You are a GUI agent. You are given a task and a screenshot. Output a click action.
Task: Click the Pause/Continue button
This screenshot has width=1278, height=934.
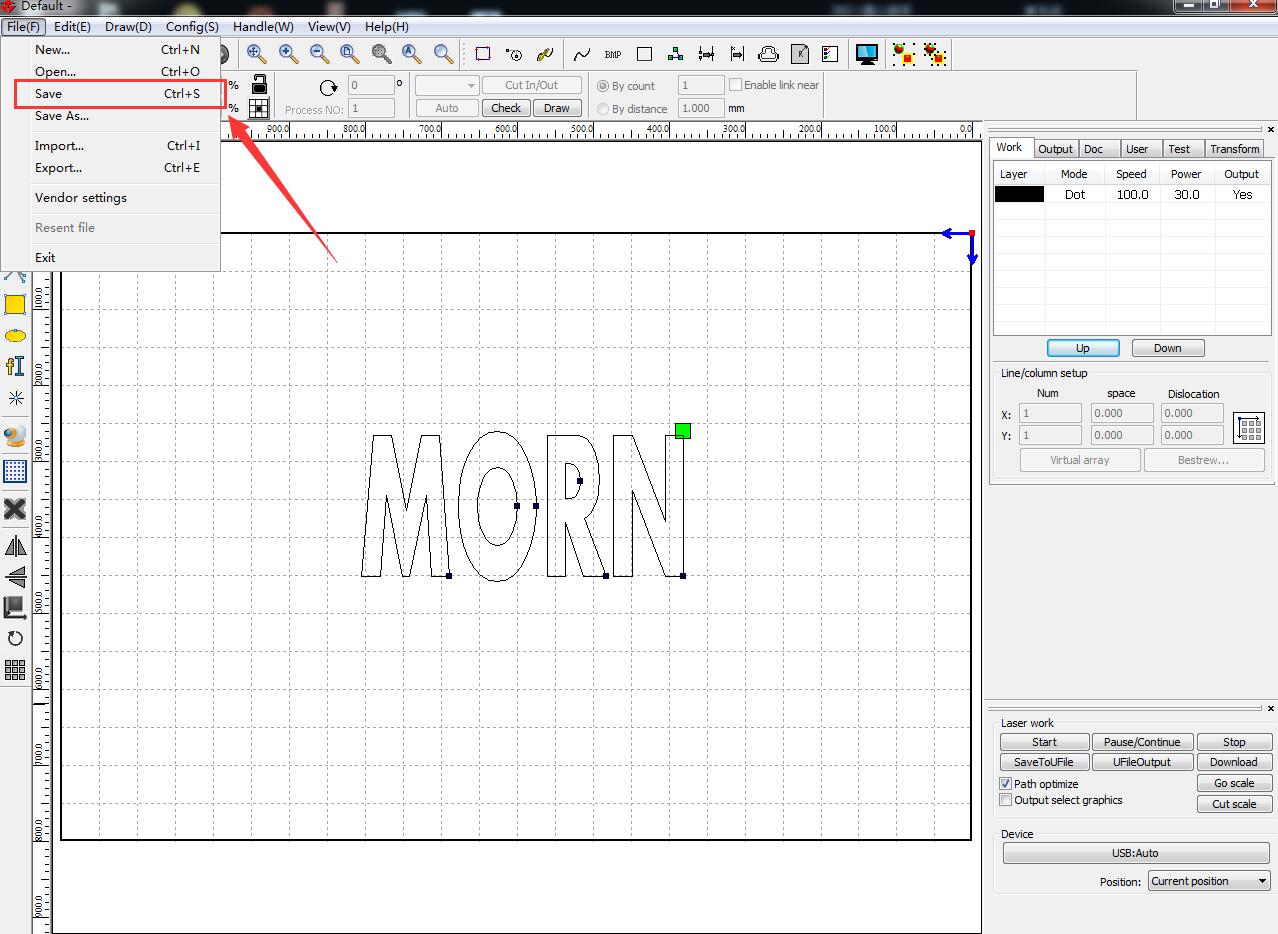[x=1142, y=742]
